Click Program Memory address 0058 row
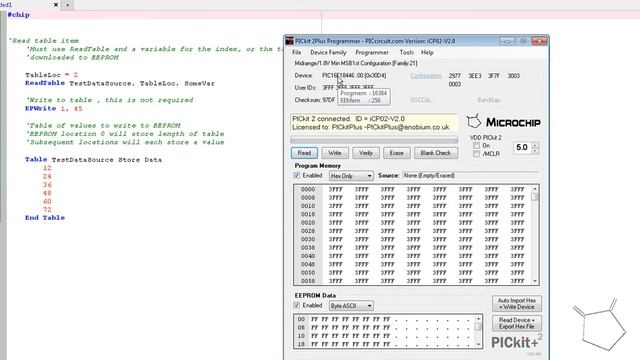640x360 pixels. click(x=413, y=281)
